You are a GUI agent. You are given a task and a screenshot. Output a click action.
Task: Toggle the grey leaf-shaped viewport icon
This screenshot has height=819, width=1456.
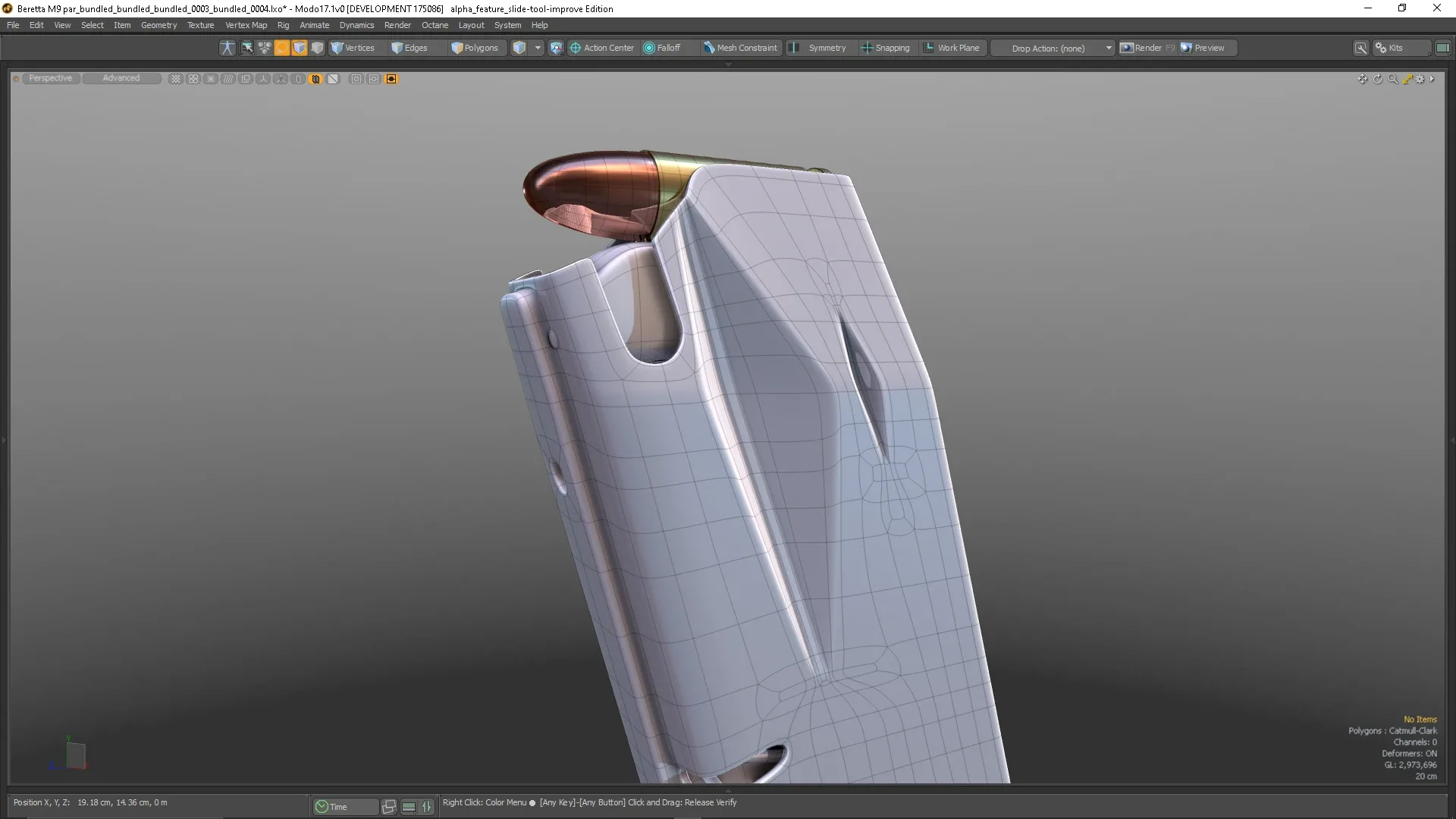[x=298, y=79]
